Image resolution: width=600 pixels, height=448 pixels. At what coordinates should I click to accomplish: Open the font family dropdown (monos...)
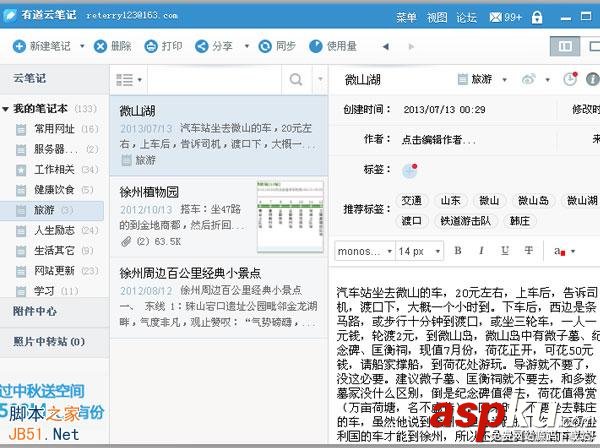pos(365,251)
